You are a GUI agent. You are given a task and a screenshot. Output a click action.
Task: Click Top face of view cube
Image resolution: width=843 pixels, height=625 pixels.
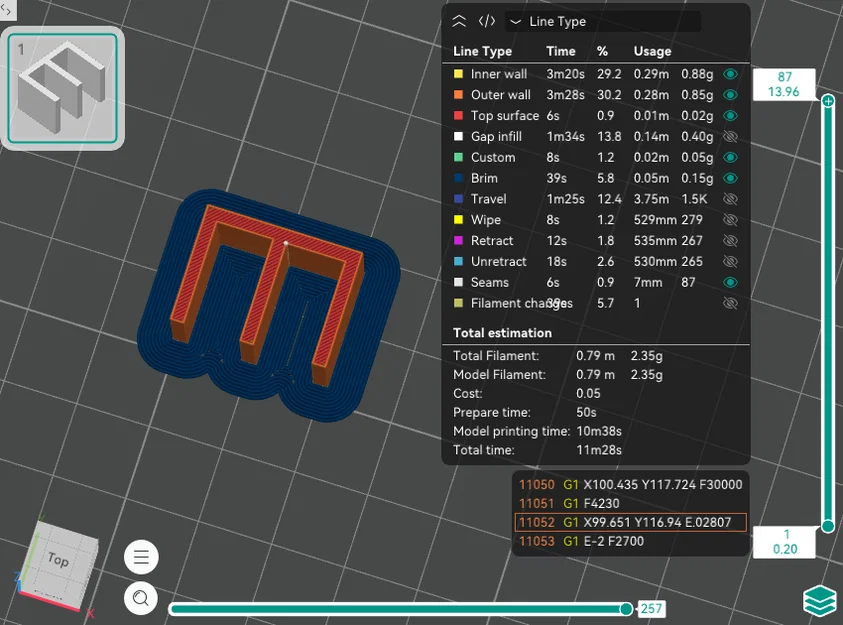(58, 559)
